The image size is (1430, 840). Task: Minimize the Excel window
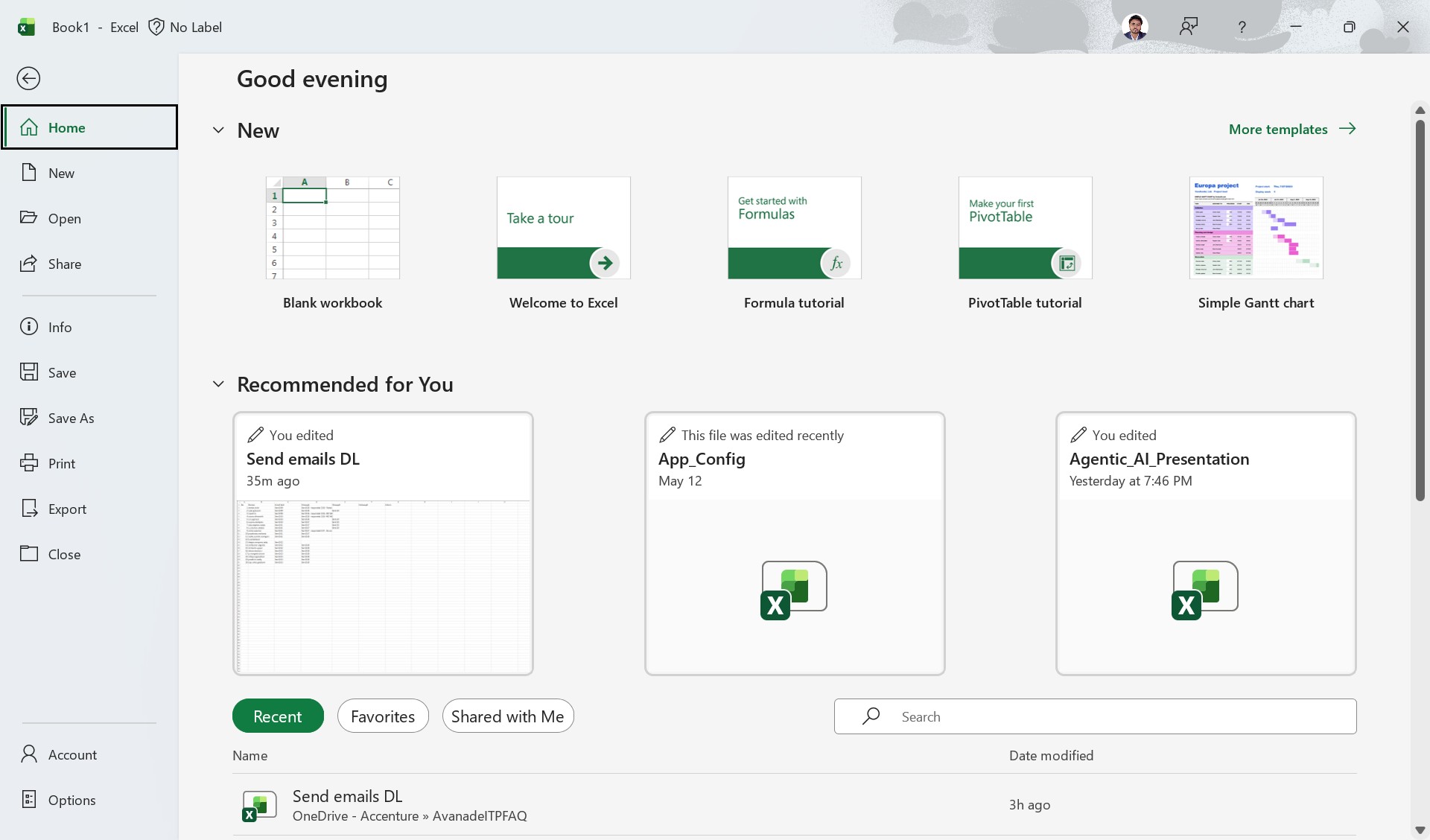(x=1296, y=27)
